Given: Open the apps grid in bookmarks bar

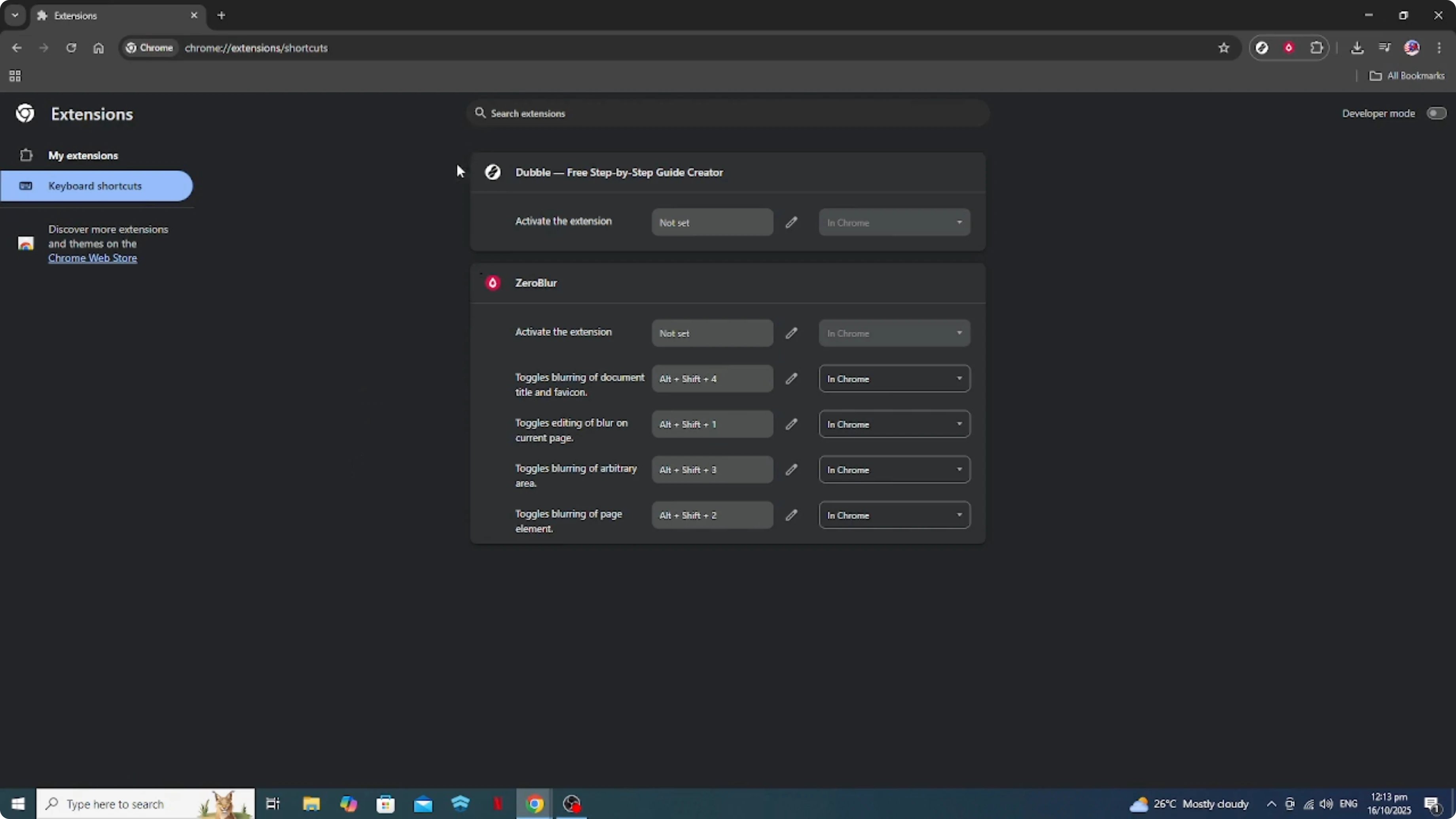Looking at the screenshot, I should (x=15, y=76).
